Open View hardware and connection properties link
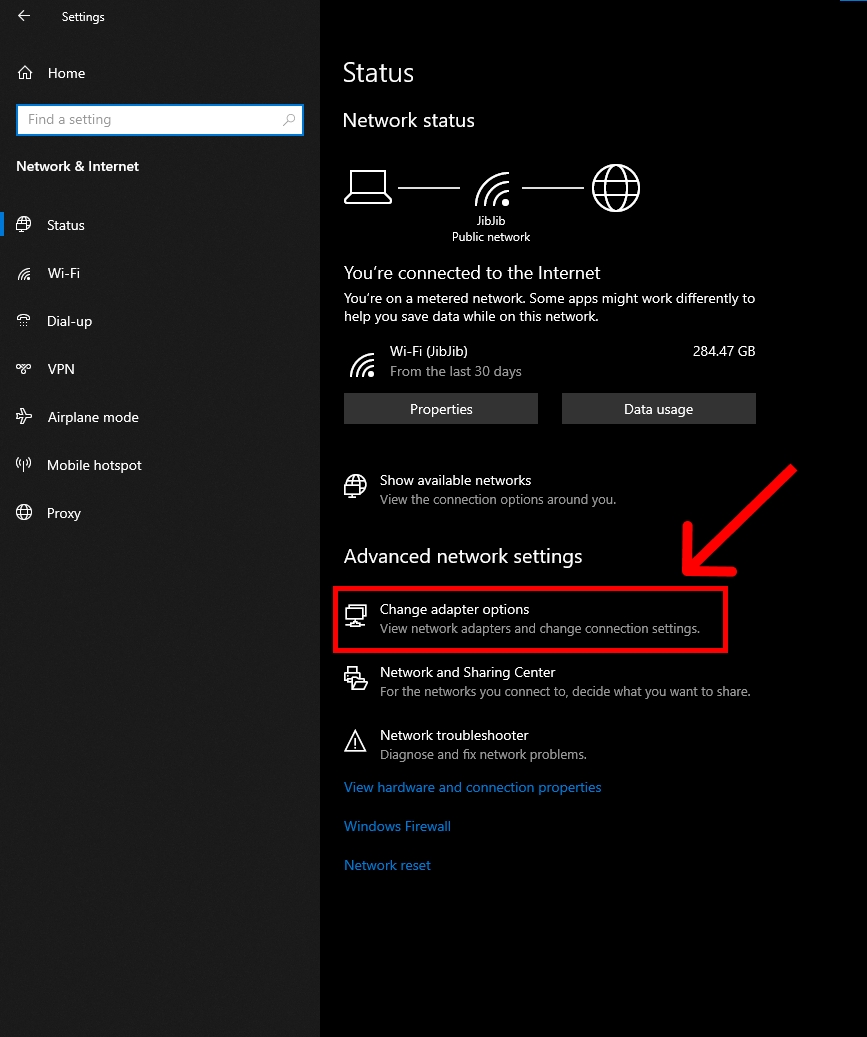867x1037 pixels. coord(472,787)
